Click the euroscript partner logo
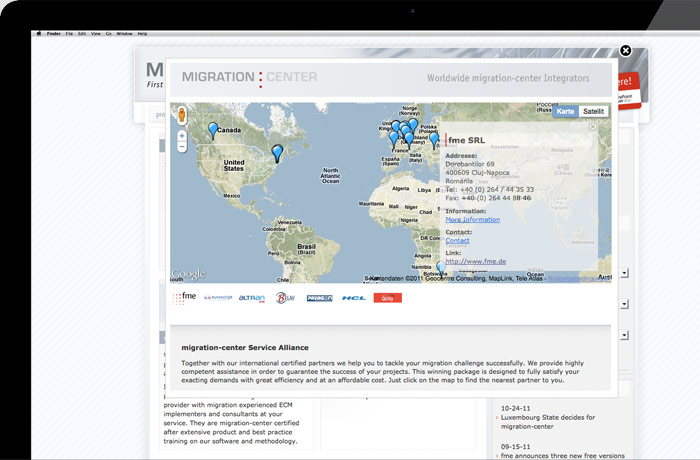 coord(218,298)
